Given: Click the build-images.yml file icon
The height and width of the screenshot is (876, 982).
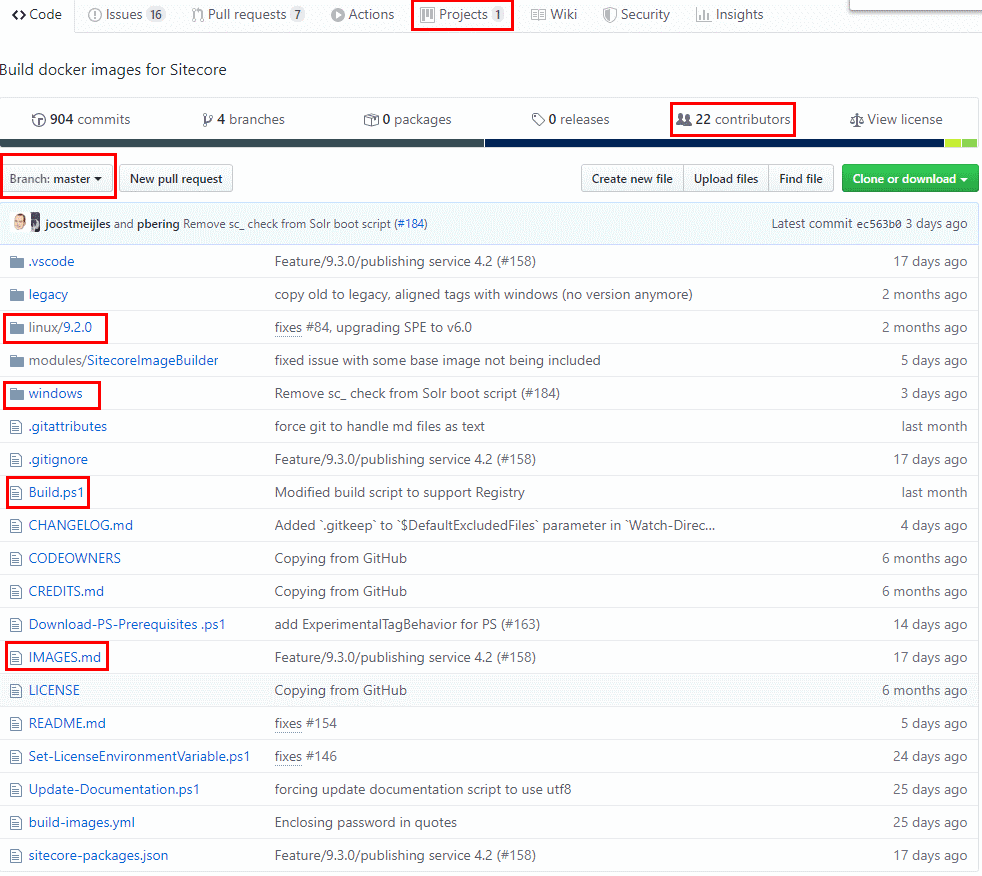Looking at the screenshot, I should (x=16, y=823).
